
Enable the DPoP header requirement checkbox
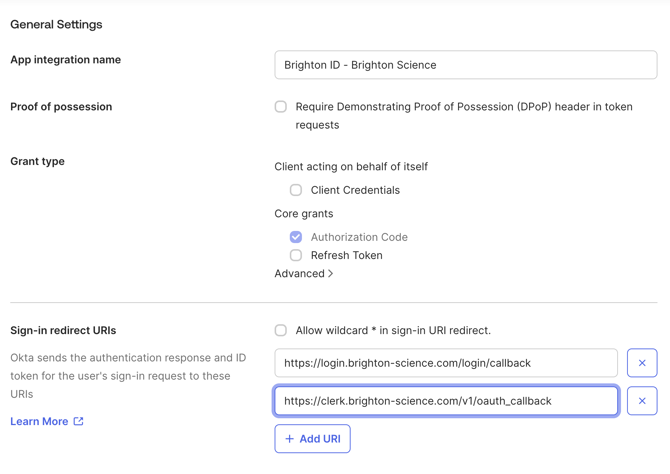pyautogui.click(x=281, y=107)
